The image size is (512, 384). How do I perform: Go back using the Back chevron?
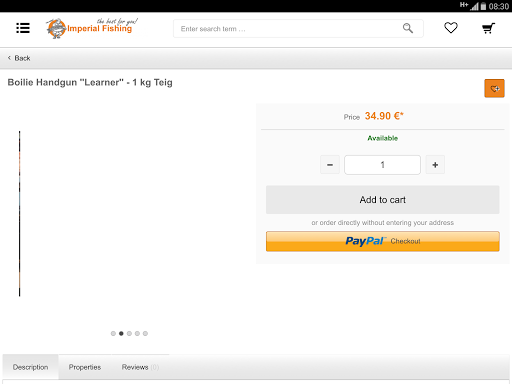19,58
